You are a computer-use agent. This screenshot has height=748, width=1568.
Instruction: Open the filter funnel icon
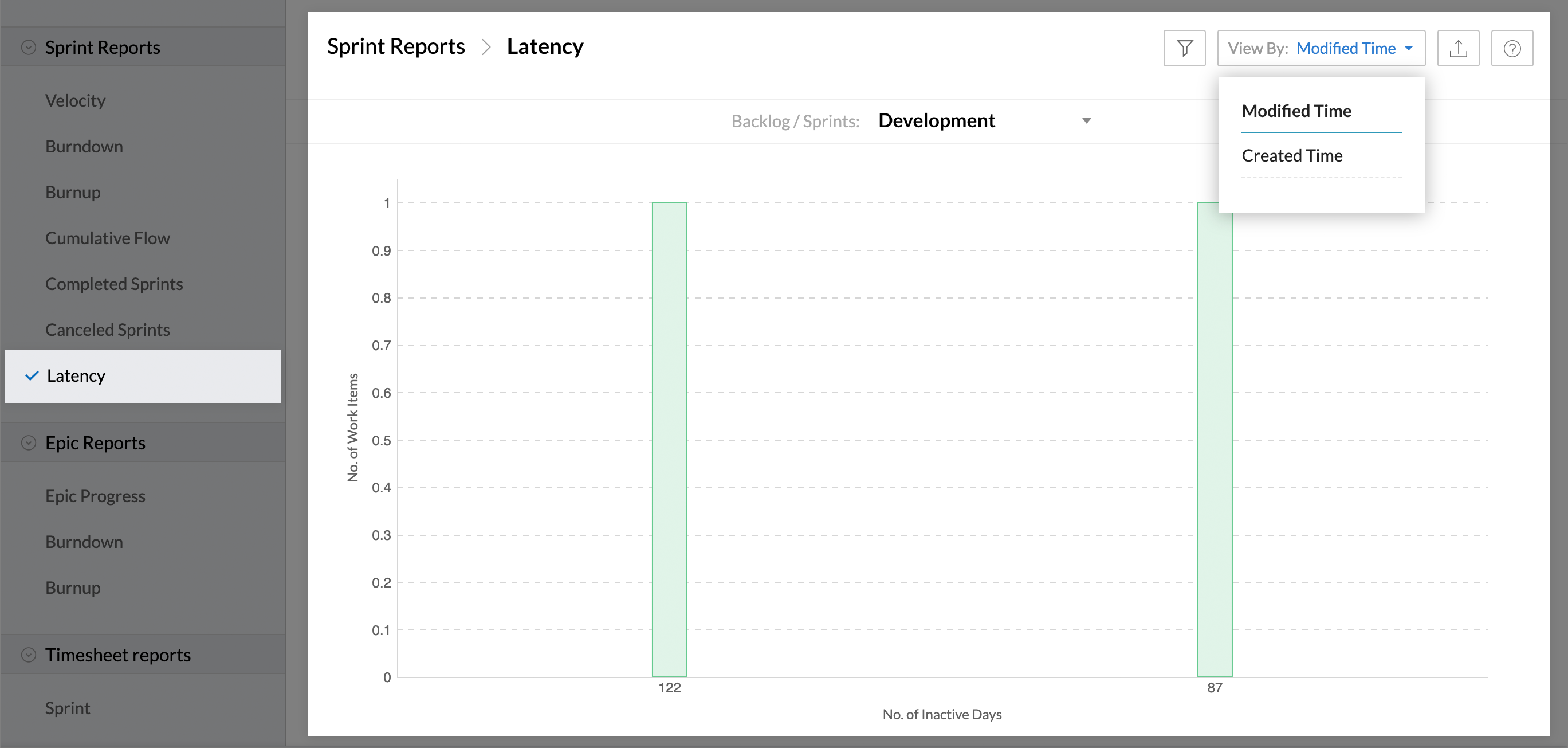(1184, 48)
